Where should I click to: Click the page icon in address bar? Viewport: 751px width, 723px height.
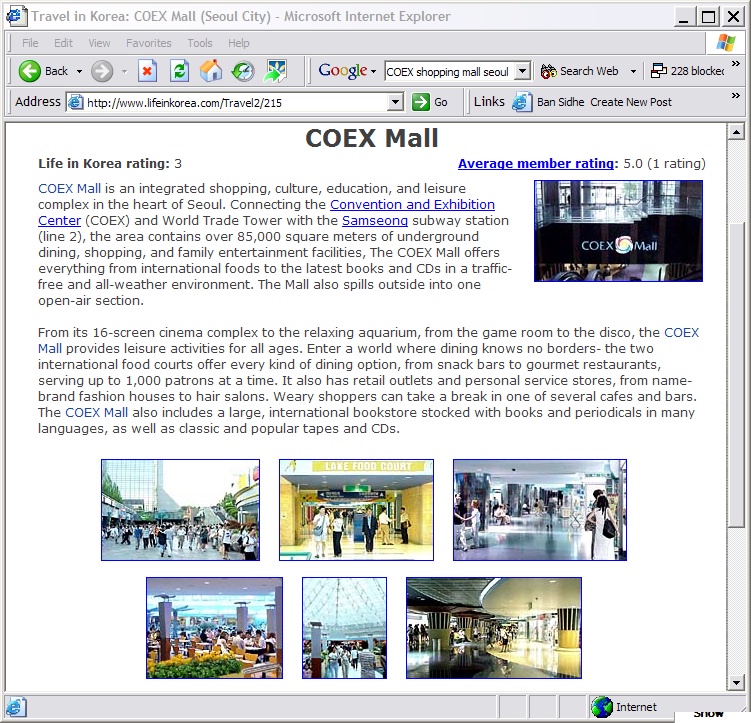pyautogui.click(x=75, y=102)
